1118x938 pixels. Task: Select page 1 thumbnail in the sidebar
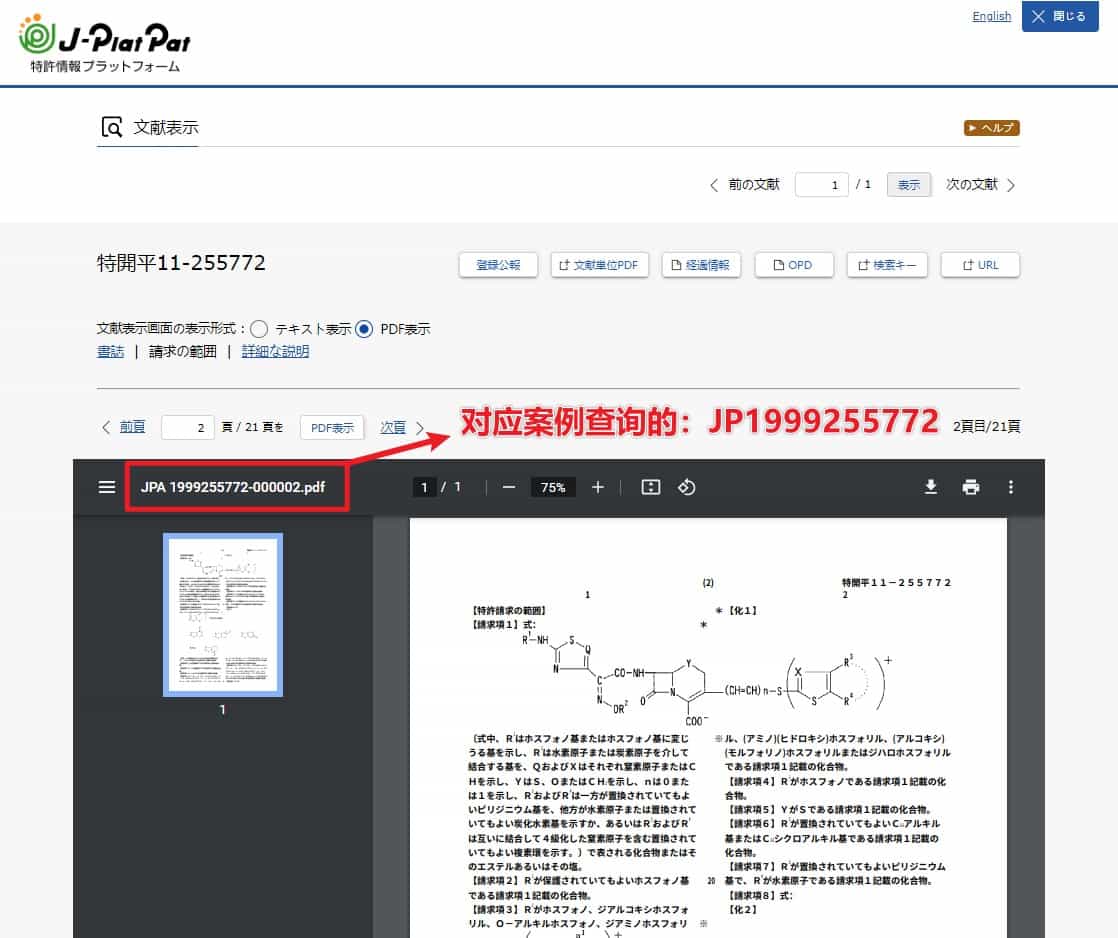(222, 614)
